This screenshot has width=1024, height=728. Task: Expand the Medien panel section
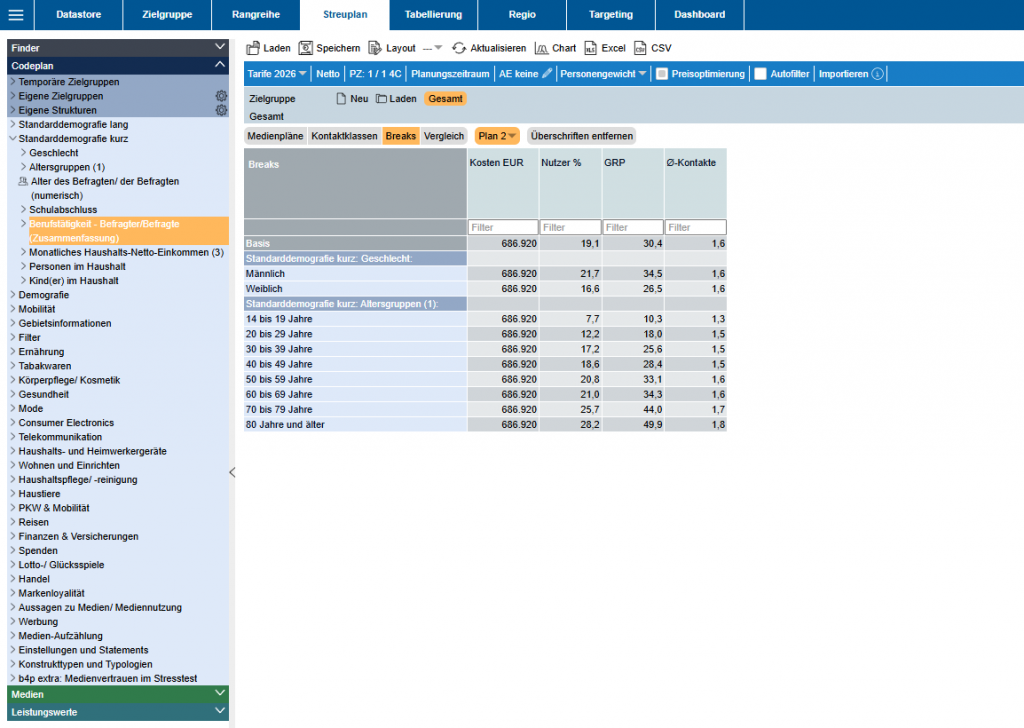click(220, 693)
